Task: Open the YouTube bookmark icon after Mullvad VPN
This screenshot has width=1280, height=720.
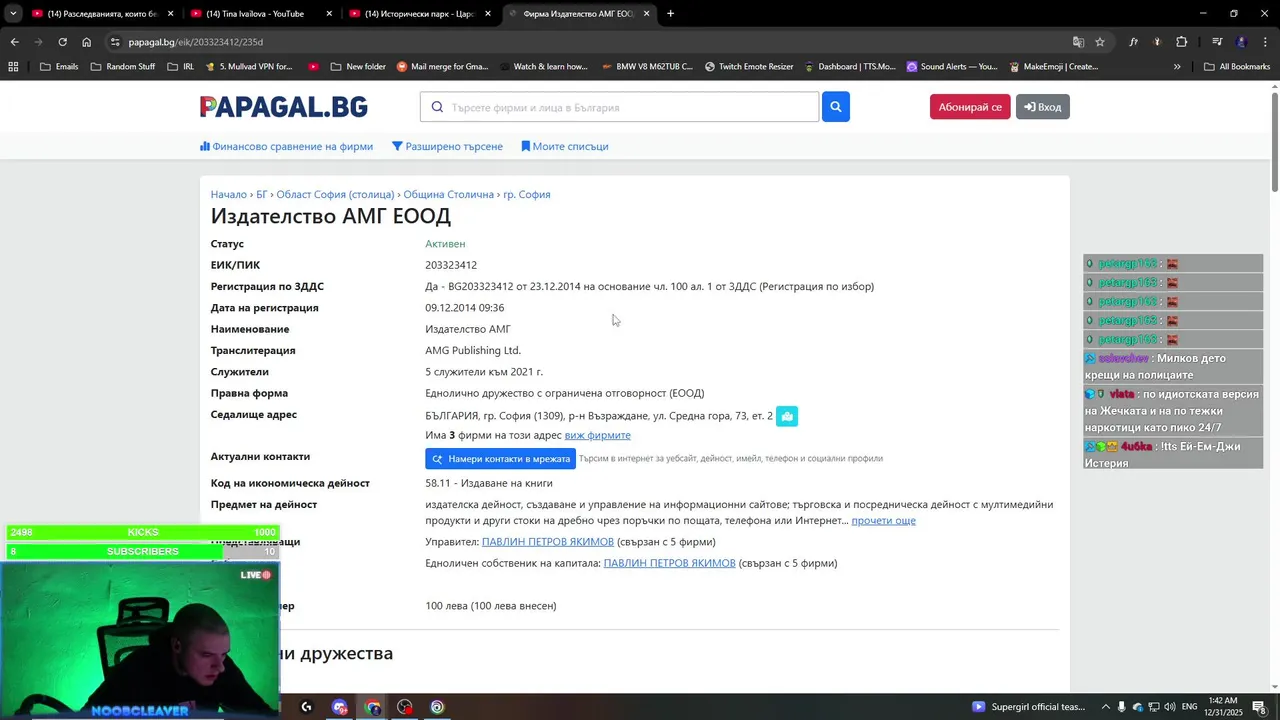Action: [x=314, y=67]
